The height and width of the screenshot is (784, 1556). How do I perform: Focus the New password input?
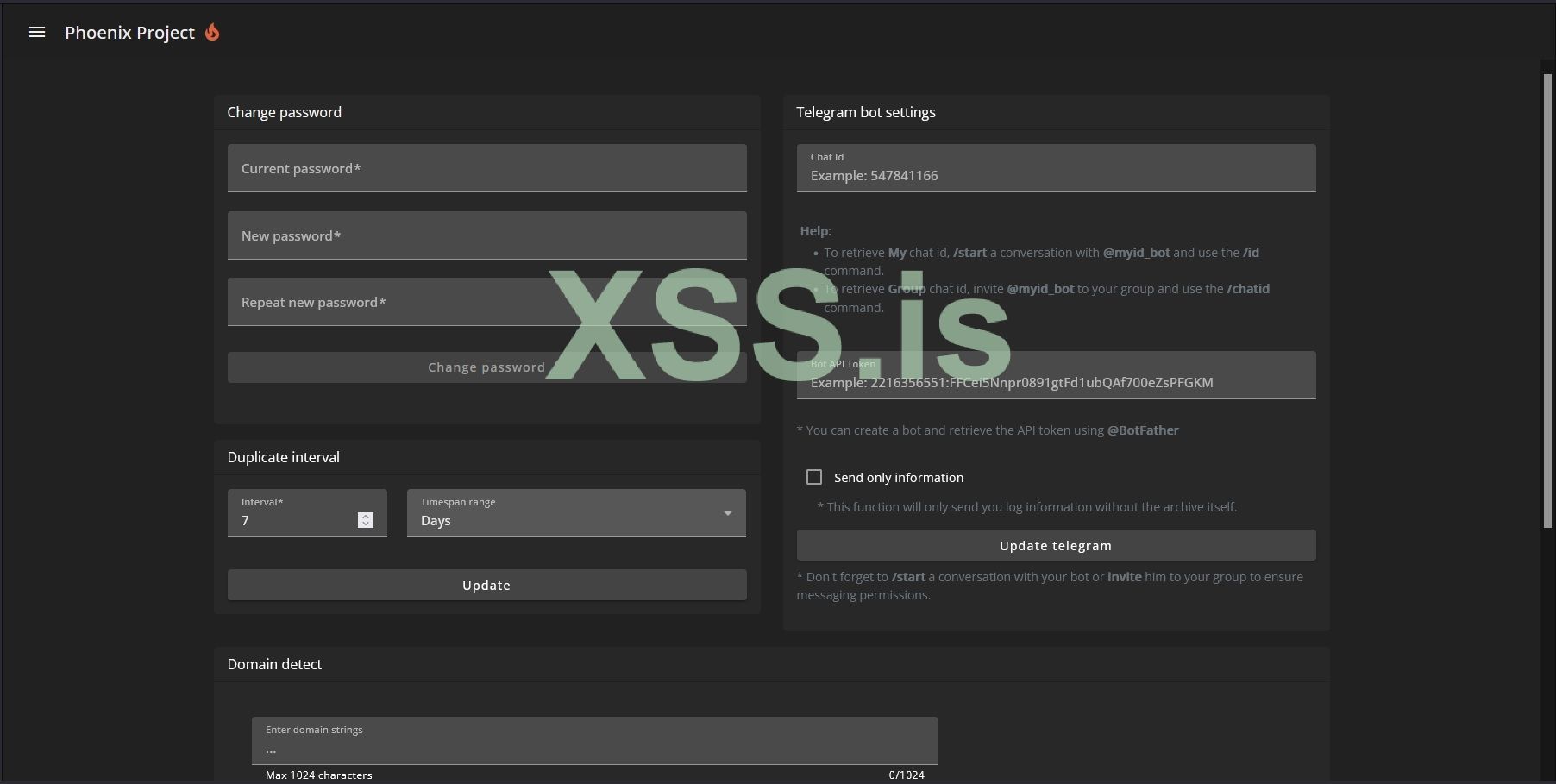486,235
